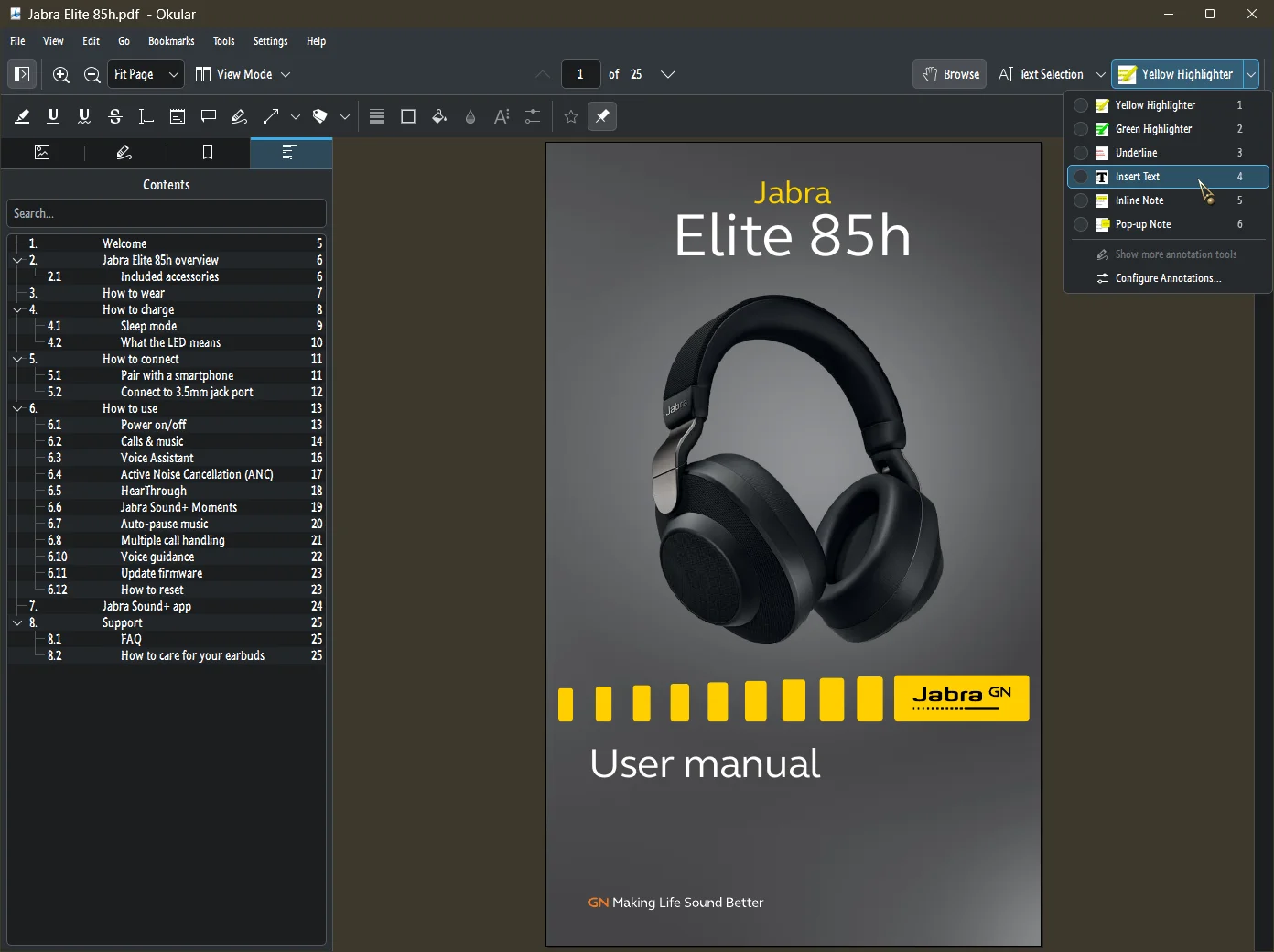Click the zoom out magnifier icon
The height and width of the screenshot is (952, 1274).
tap(92, 75)
